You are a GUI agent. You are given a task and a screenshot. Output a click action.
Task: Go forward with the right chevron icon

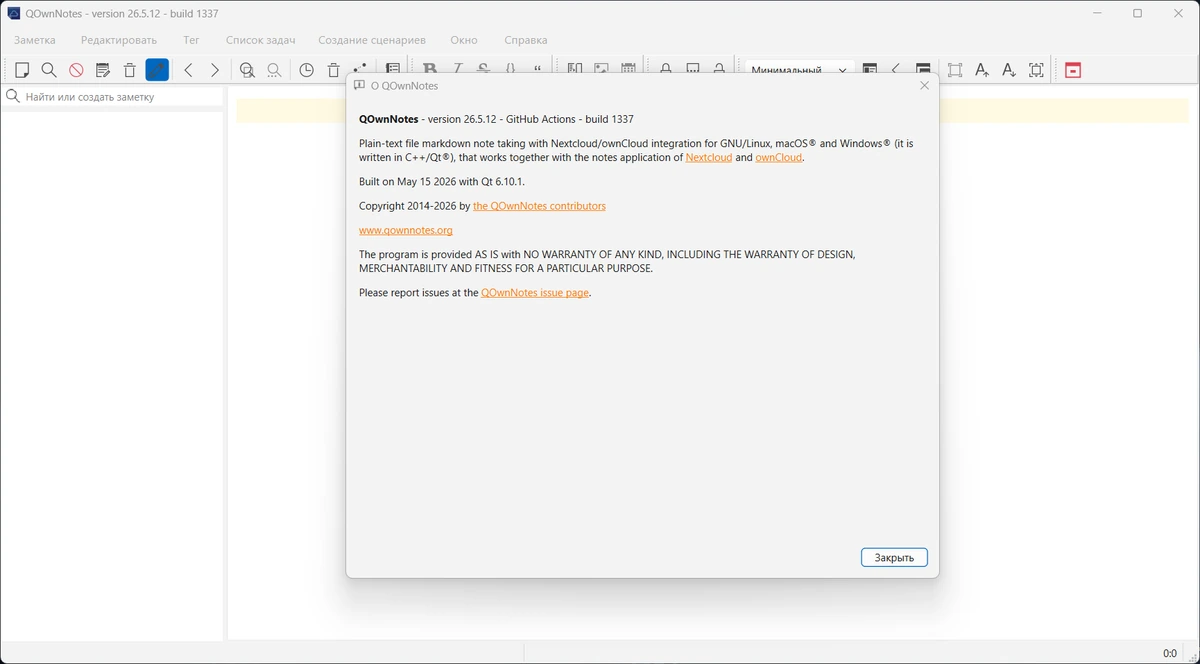214,70
